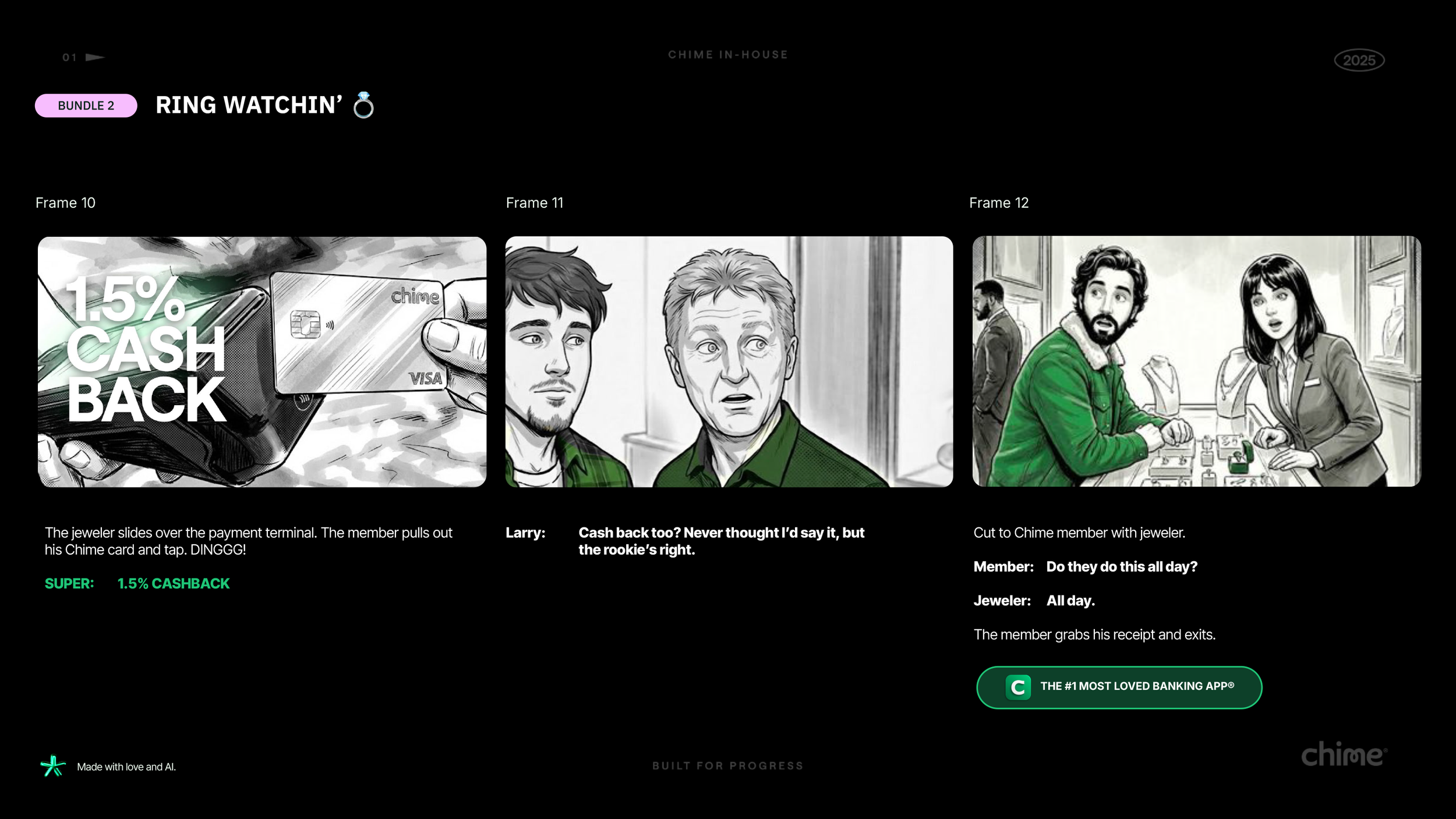
Task: Click the CHIME IN-HOUSE header text
Action: [727, 55]
